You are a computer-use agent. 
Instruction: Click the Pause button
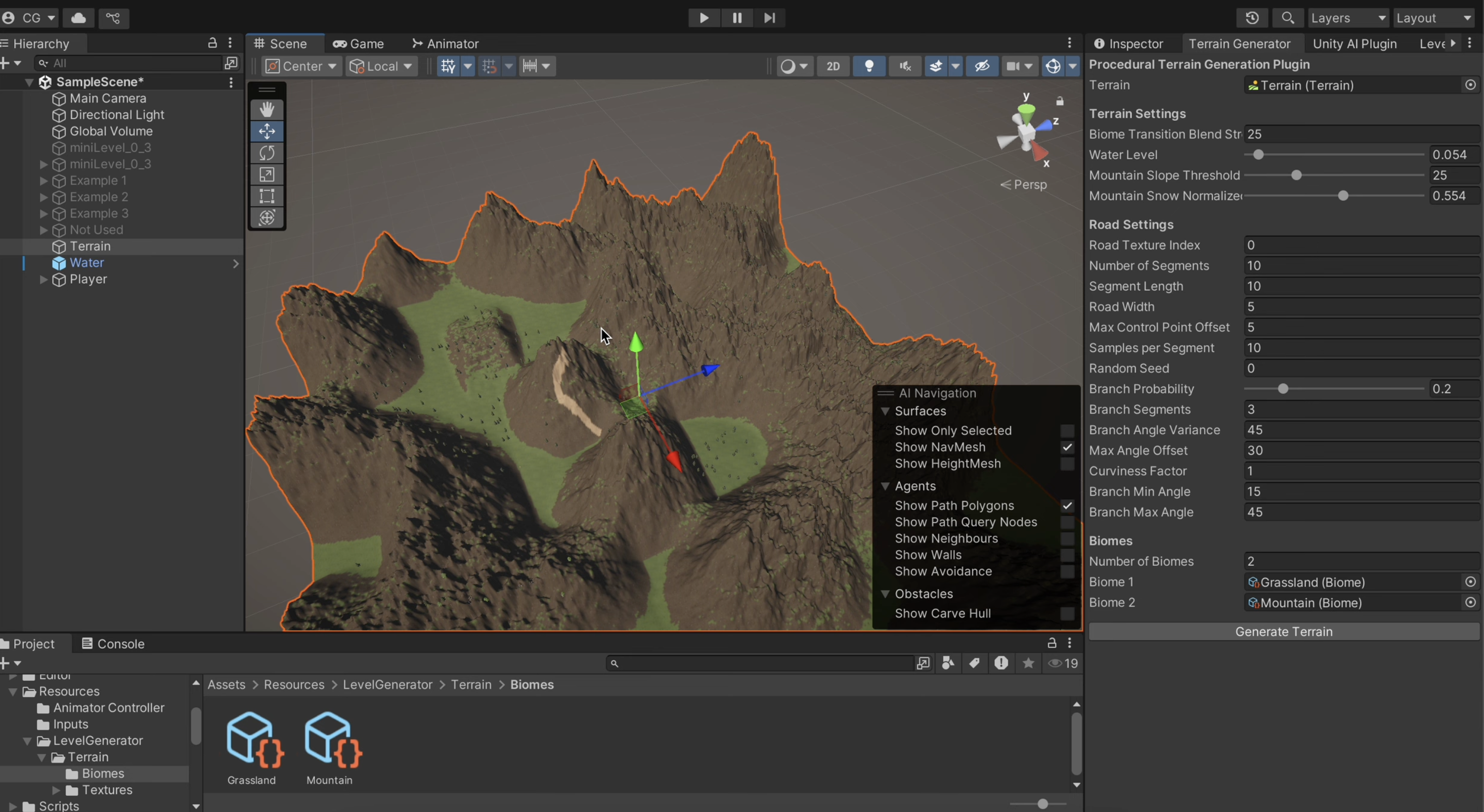coord(737,18)
